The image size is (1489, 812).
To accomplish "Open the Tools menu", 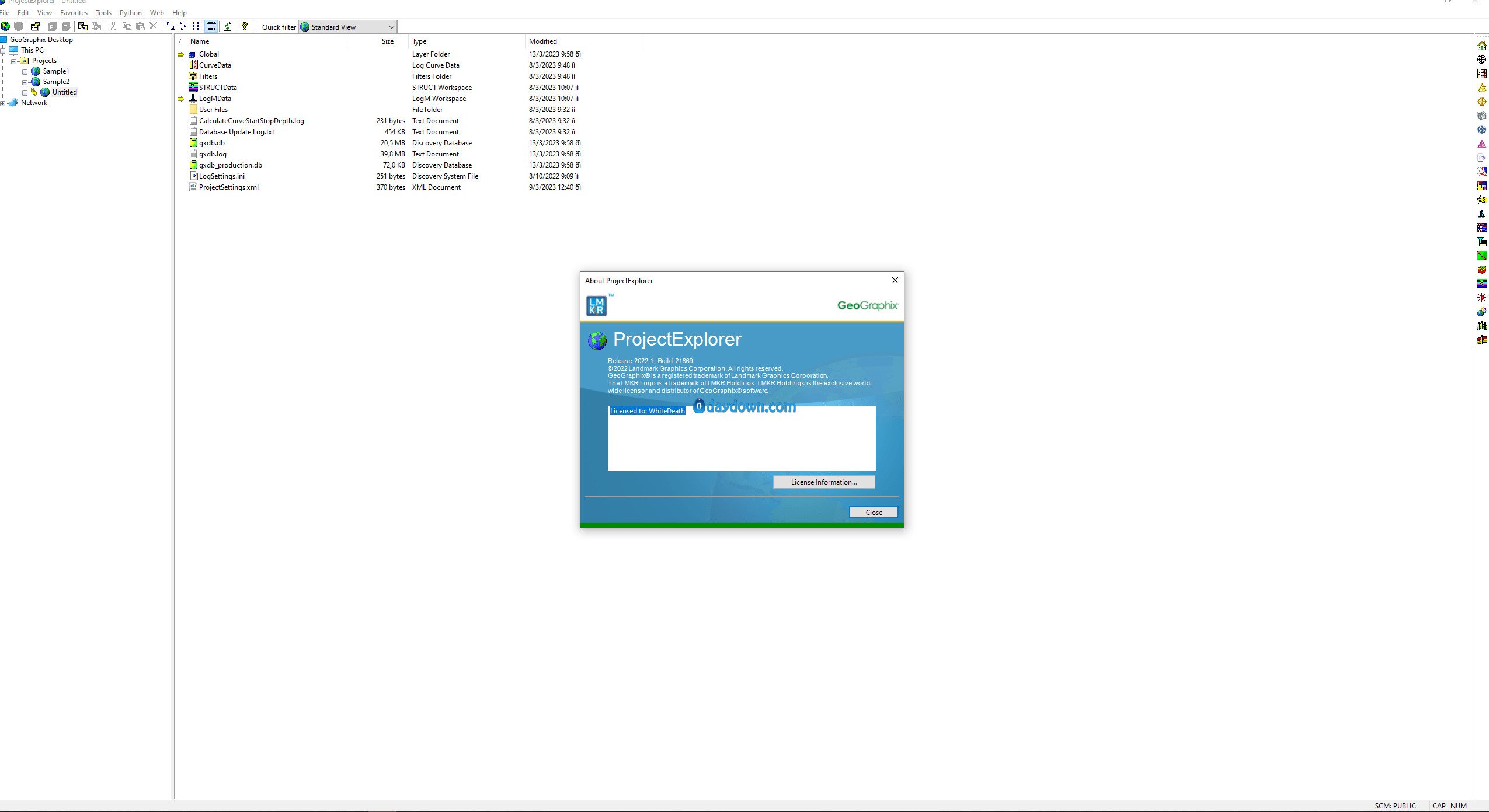I will pos(103,12).
